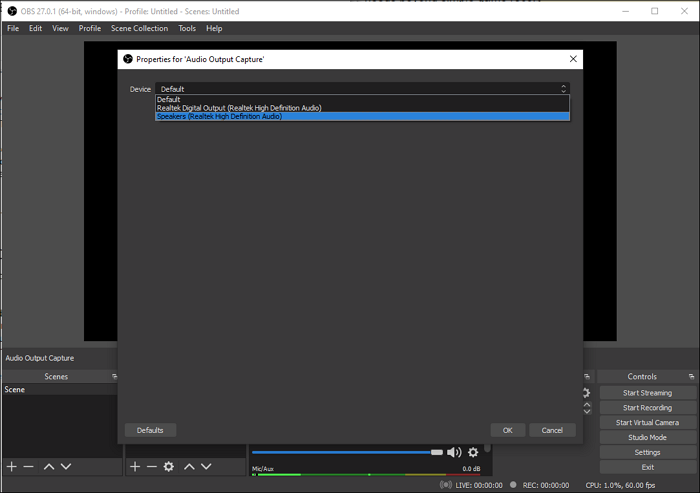Choose Realtek Digital Output device

(x=362, y=108)
